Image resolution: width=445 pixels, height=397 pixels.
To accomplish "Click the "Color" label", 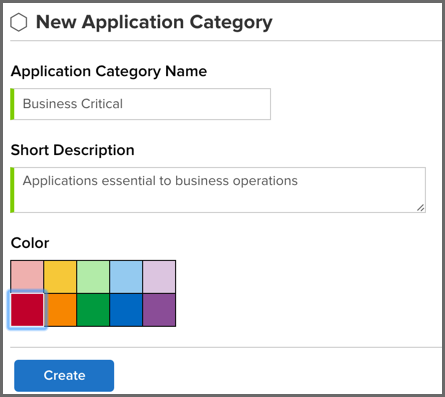I will pyautogui.click(x=30, y=243).
